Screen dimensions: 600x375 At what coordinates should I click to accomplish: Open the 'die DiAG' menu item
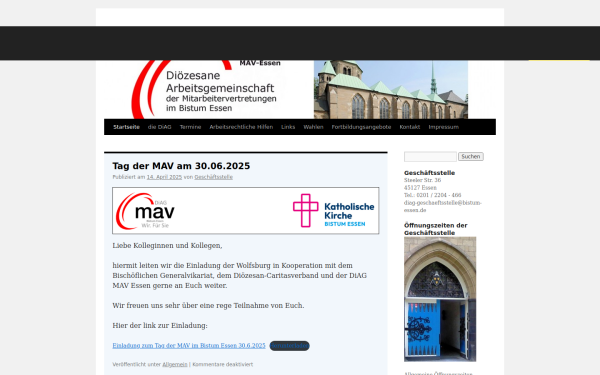tap(160, 127)
